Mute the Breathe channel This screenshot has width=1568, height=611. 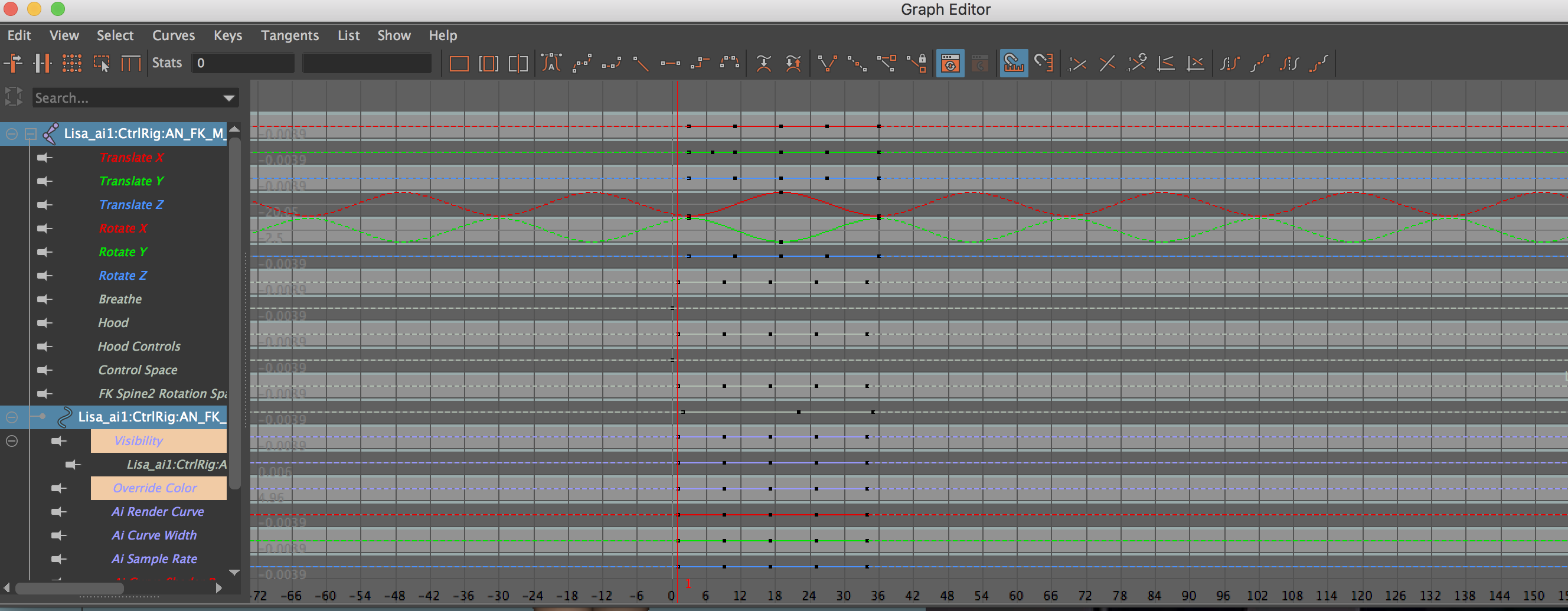[x=44, y=299]
